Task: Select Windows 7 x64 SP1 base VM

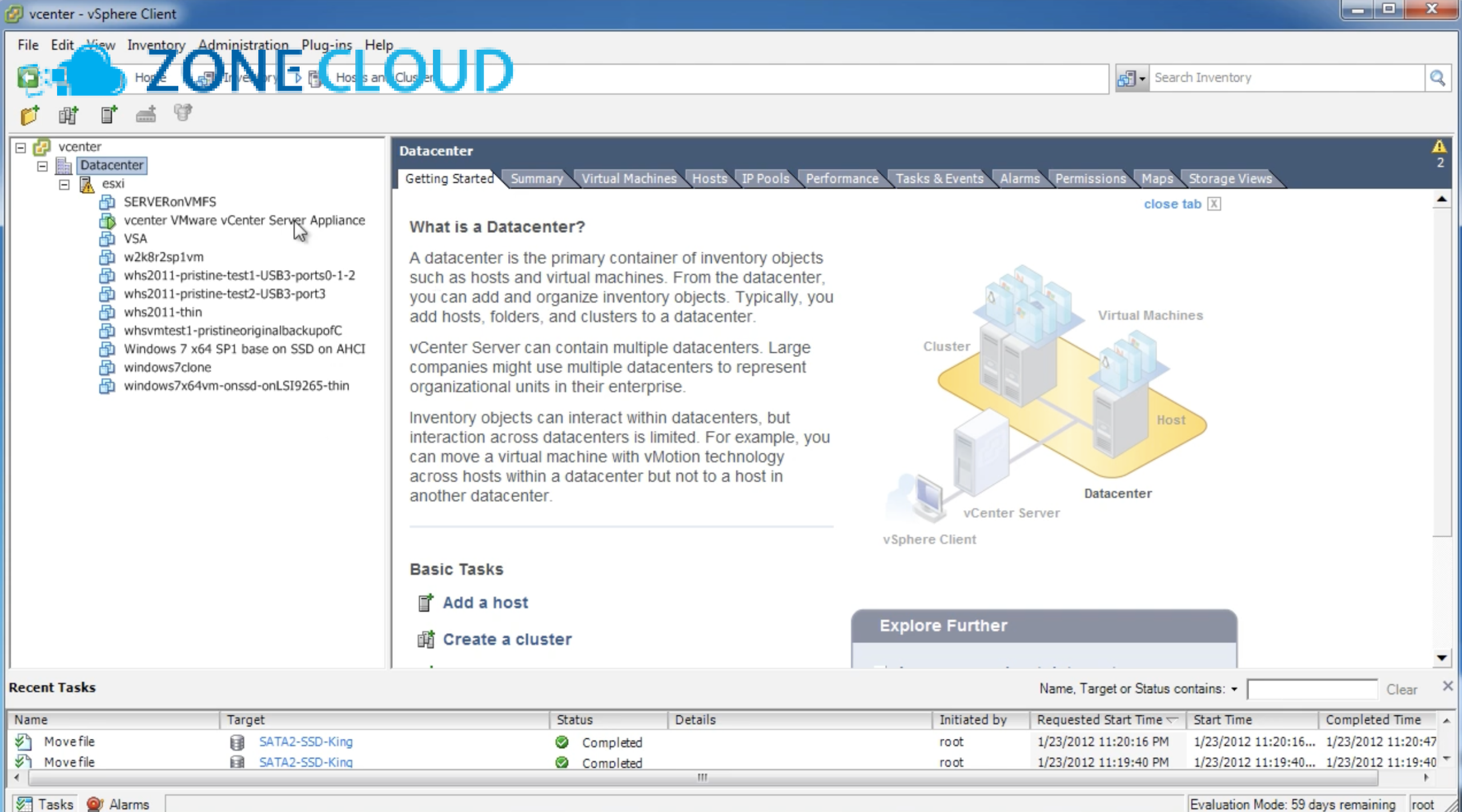Action: click(244, 349)
